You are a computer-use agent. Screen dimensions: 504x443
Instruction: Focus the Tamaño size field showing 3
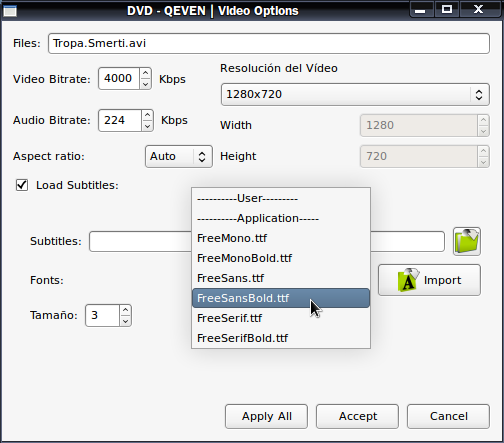click(x=102, y=315)
